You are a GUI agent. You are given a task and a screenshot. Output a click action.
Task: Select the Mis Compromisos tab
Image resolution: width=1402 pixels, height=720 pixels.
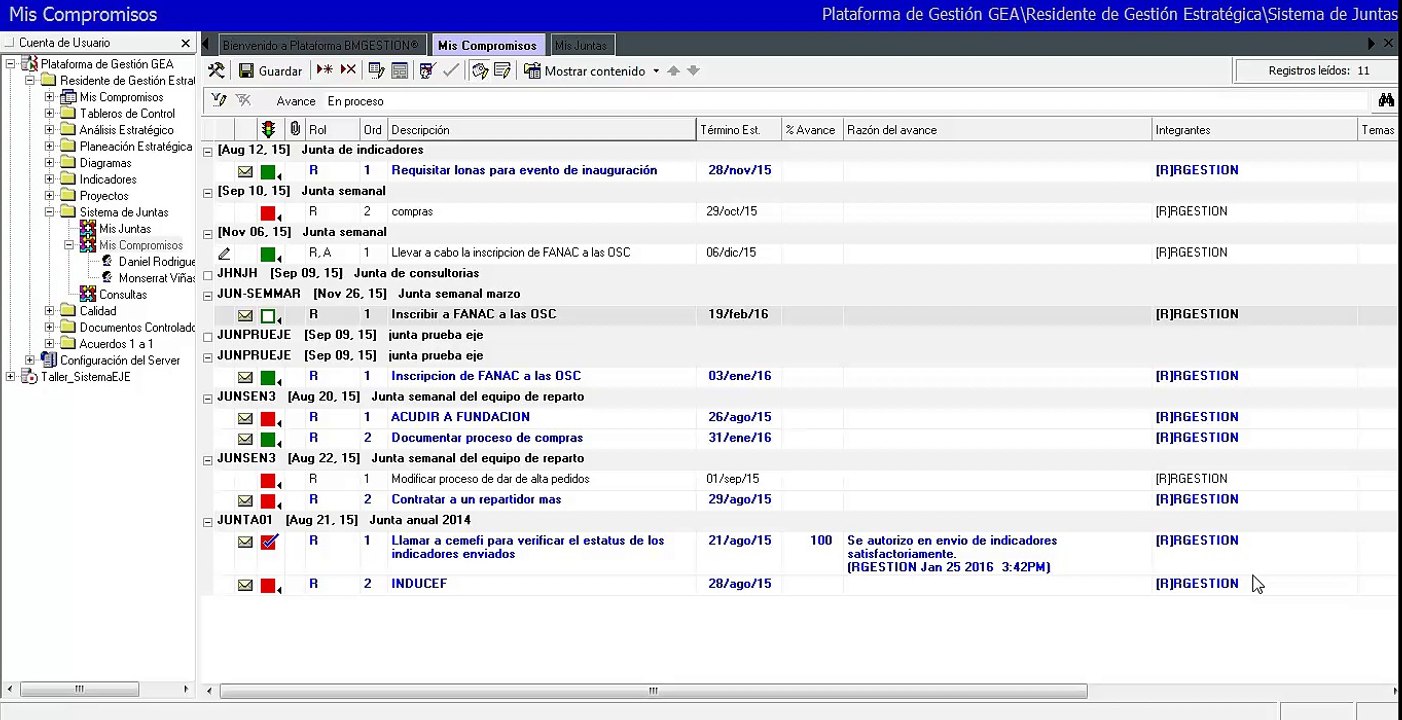[x=487, y=45]
